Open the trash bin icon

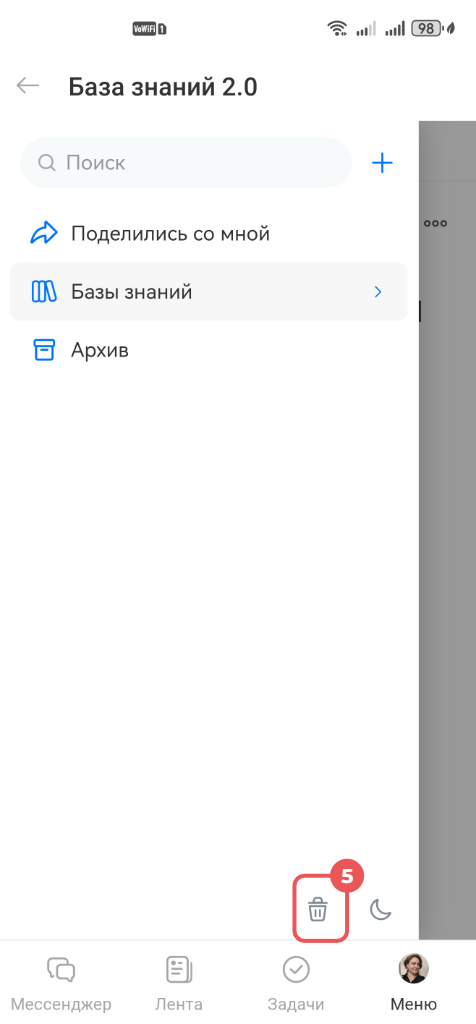pos(318,909)
